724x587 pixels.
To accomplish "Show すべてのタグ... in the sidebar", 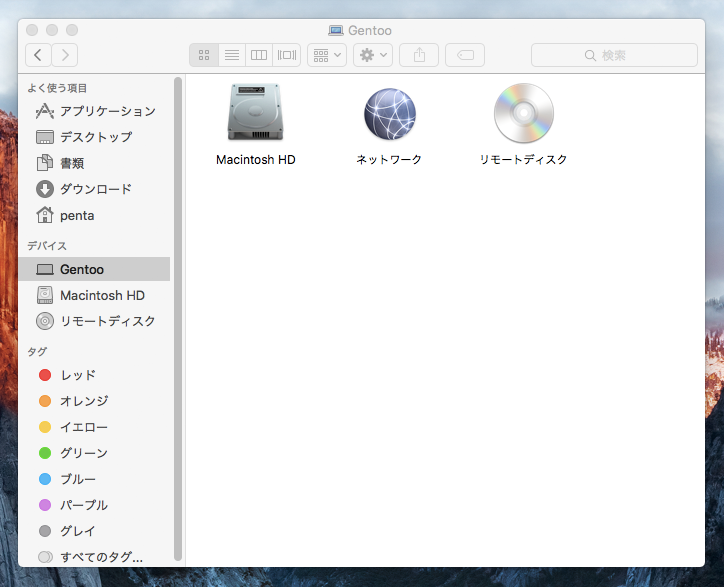I will pyautogui.click(x=96, y=557).
